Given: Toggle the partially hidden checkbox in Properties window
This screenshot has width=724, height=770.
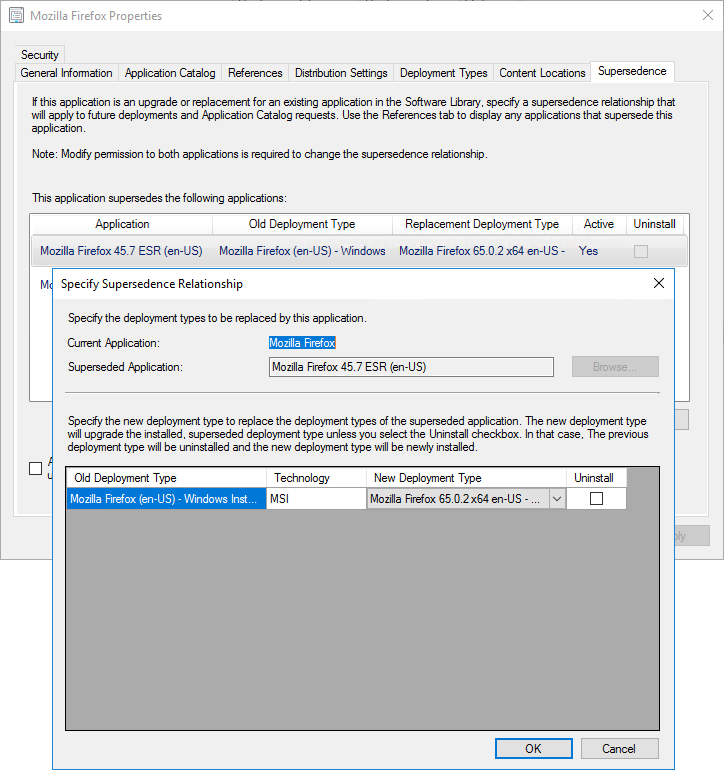Looking at the screenshot, I should (x=36, y=468).
